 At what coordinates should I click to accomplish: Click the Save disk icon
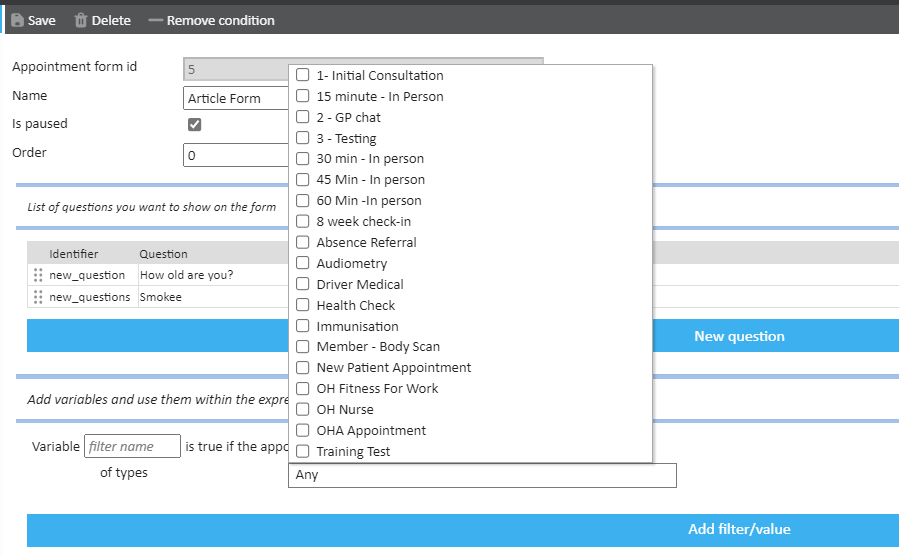click(17, 20)
